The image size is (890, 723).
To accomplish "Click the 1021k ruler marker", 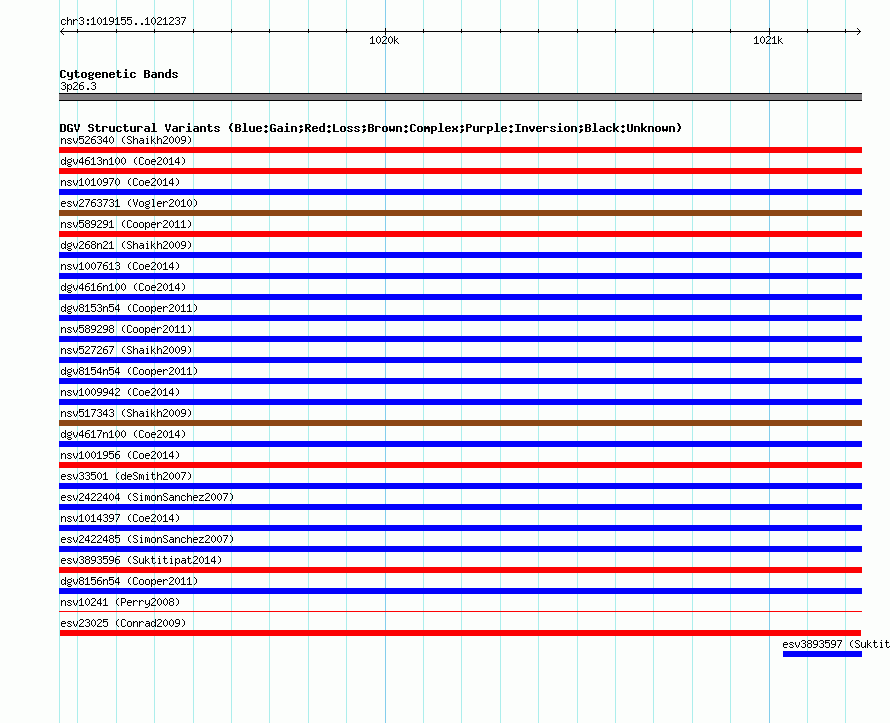I will point(768,40).
